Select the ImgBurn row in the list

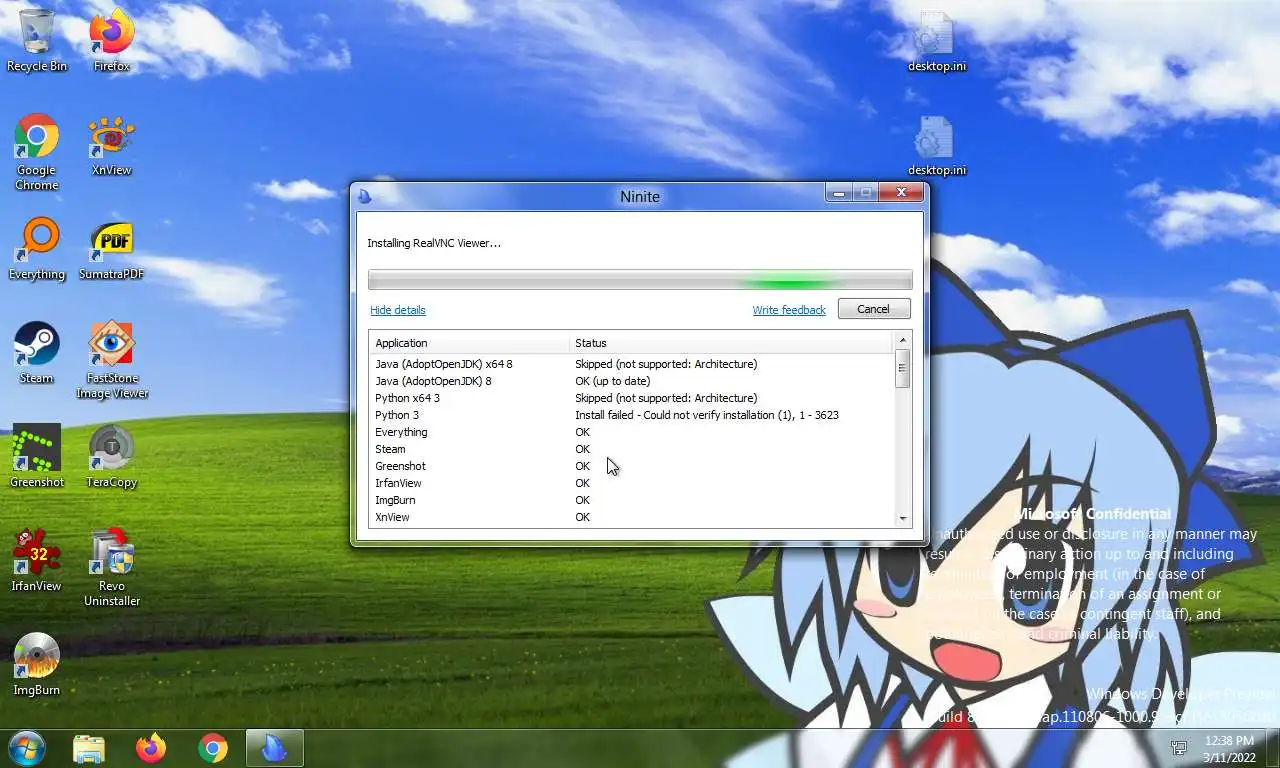pos(632,500)
